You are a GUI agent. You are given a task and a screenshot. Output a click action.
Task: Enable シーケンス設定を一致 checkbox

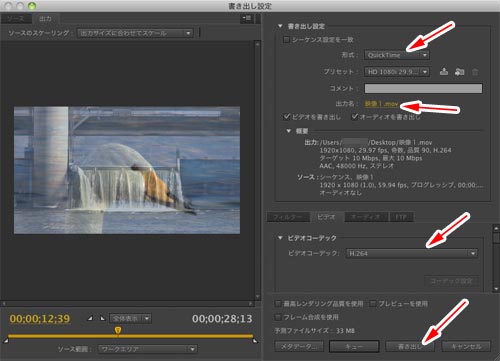click(x=286, y=40)
